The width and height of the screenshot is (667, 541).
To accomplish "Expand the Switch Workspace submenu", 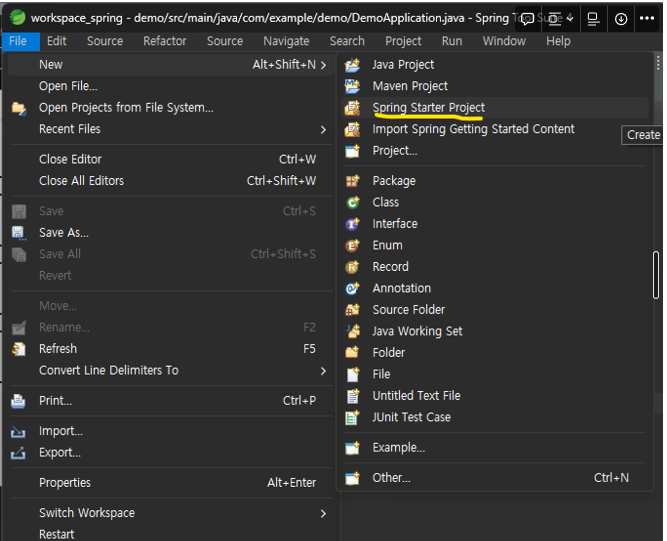I will coord(323,513).
